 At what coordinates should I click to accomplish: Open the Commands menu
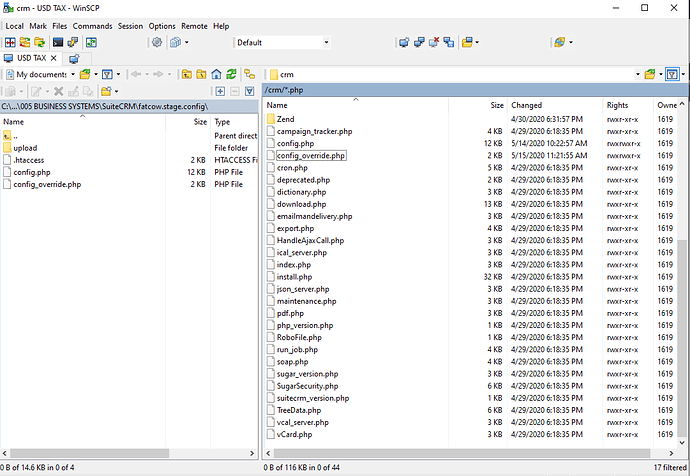click(92, 26)
